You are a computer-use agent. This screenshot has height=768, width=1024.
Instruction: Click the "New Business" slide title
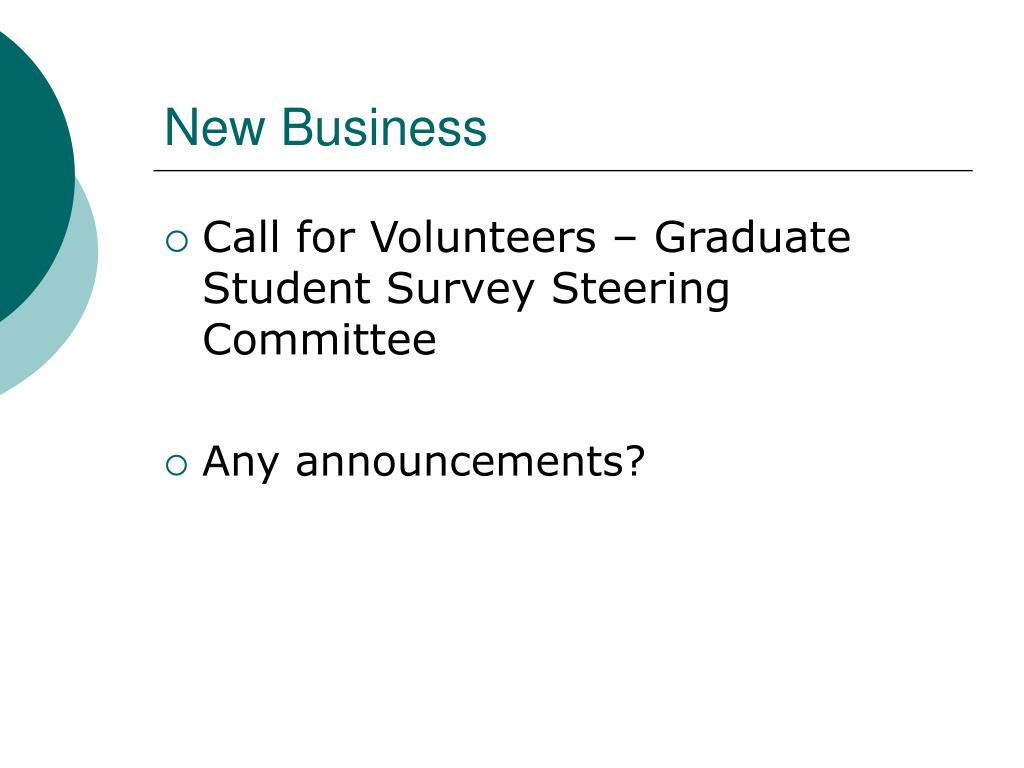coord(325,127)
